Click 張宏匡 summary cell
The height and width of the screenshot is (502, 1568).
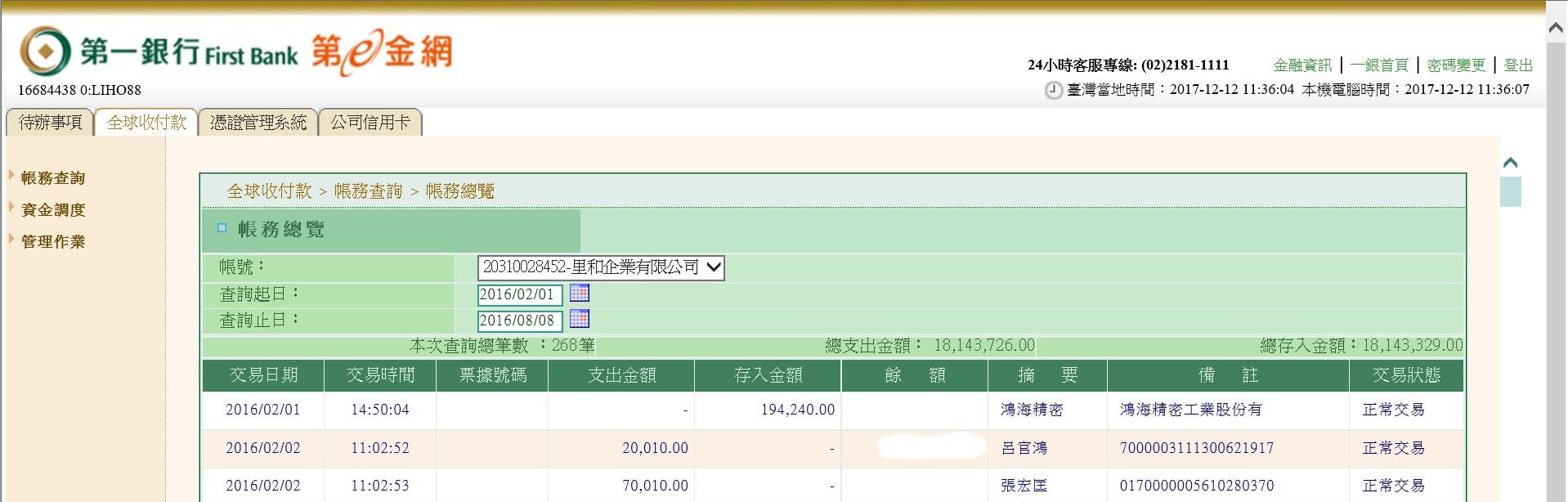(1024, 486)
